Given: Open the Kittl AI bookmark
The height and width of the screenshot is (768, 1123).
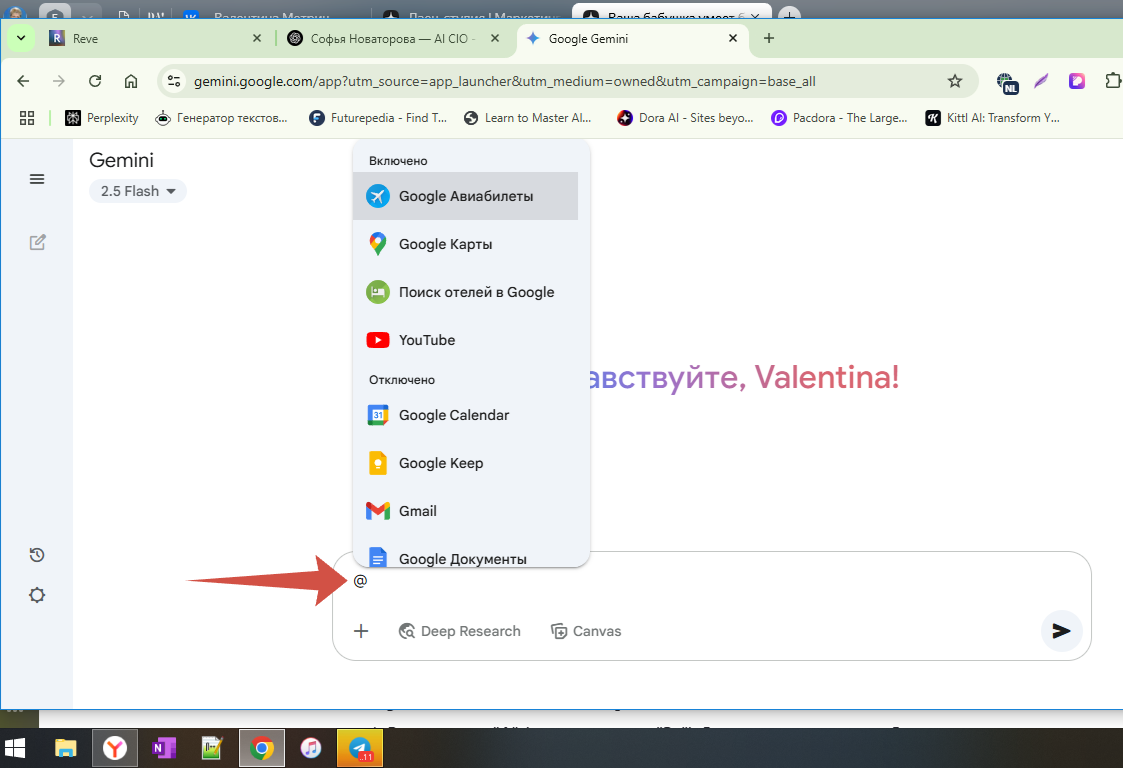Looking at the screenshot, I should (x=993, y=117).
